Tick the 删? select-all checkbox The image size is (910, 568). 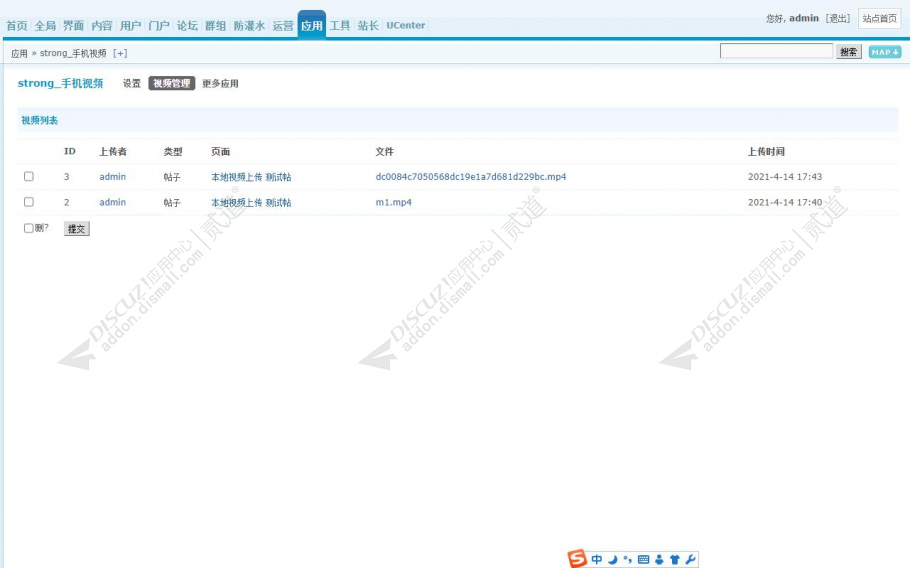click(x=29, y=228)
